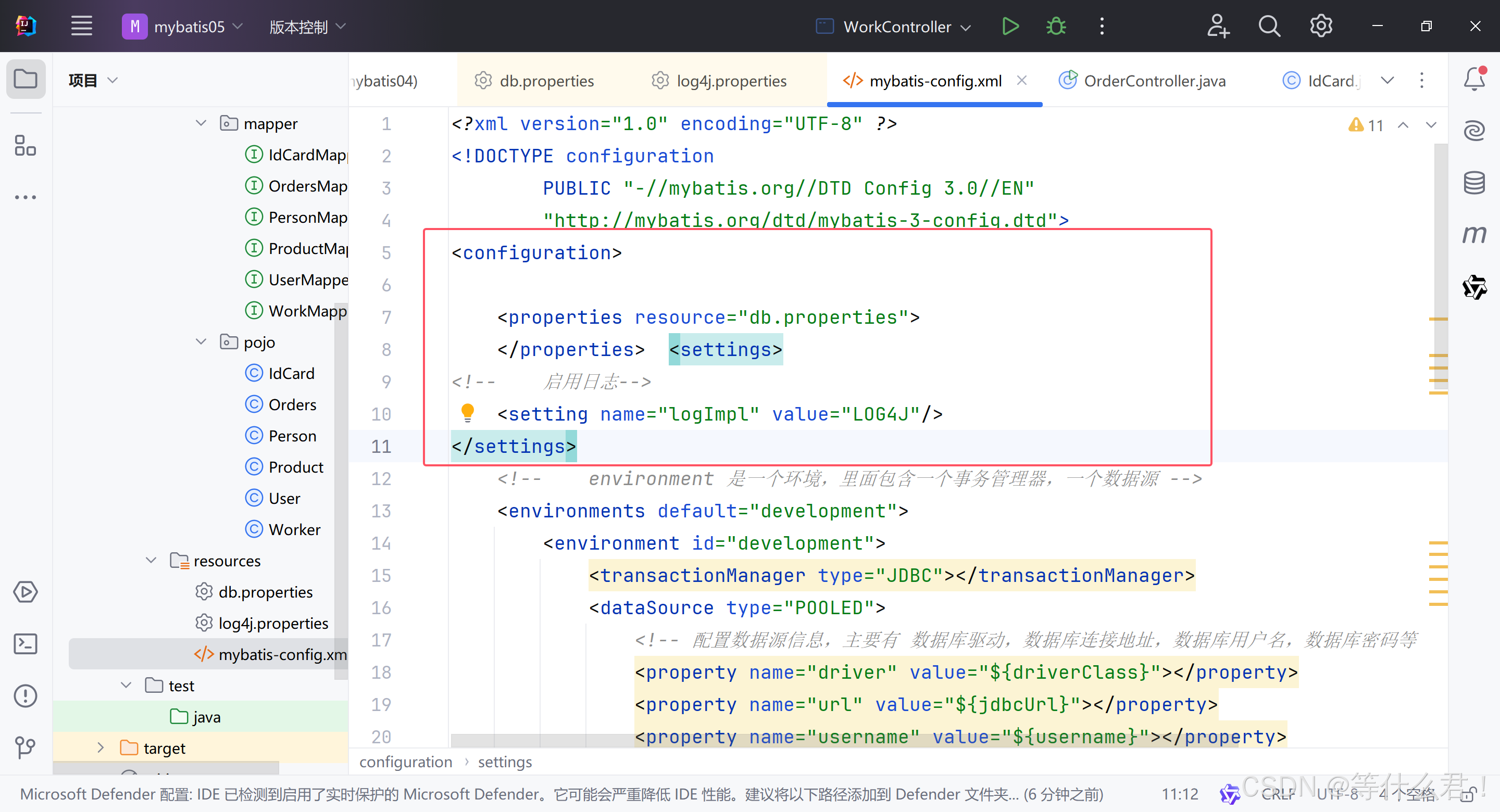Click the settings breadcrumb at the bottom

(505, 762)
